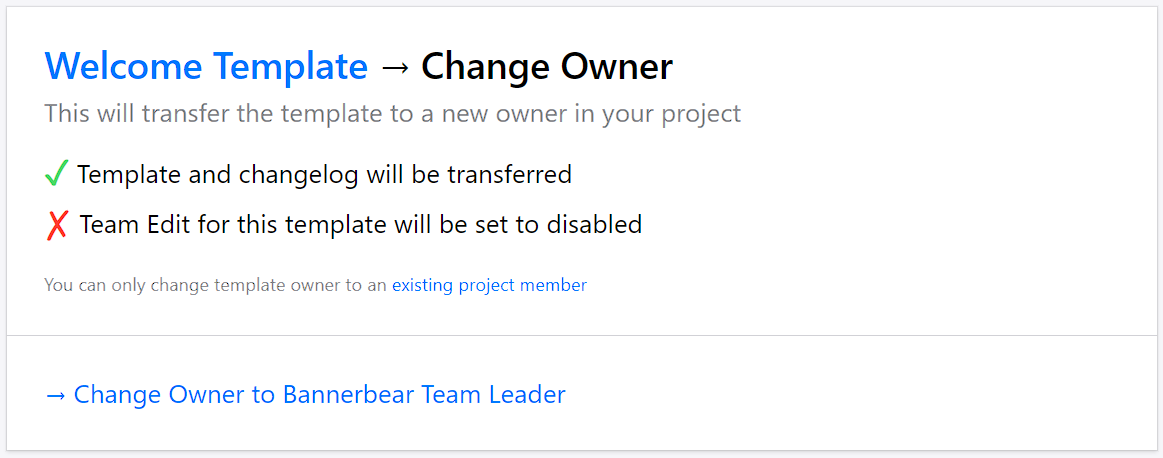Click 'Template and changelog will be transferred' text
The image size is (1163, 458).
tap(324, 175)
